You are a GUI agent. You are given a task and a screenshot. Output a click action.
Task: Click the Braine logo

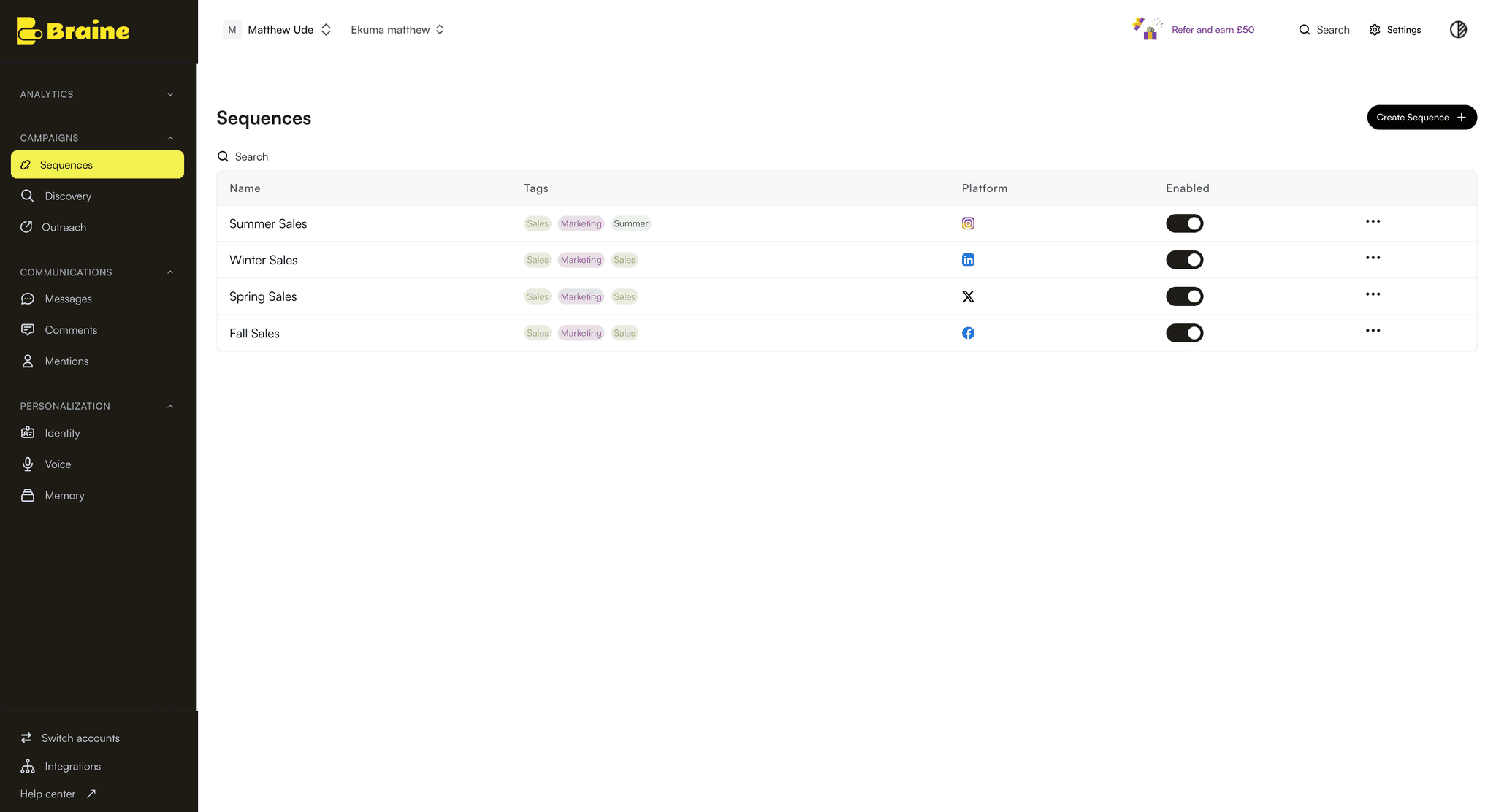click(73, 31)
